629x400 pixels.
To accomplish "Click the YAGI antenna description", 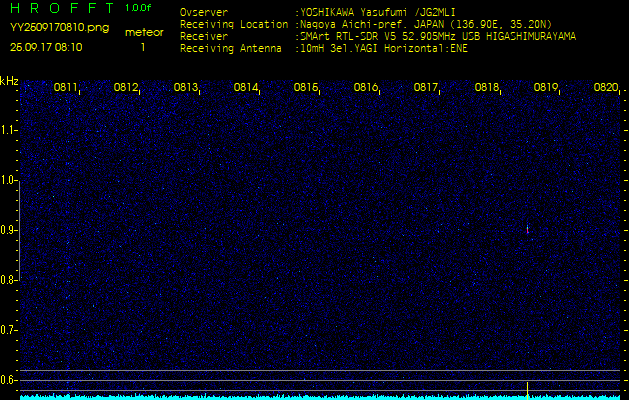I will click(384, 47).
